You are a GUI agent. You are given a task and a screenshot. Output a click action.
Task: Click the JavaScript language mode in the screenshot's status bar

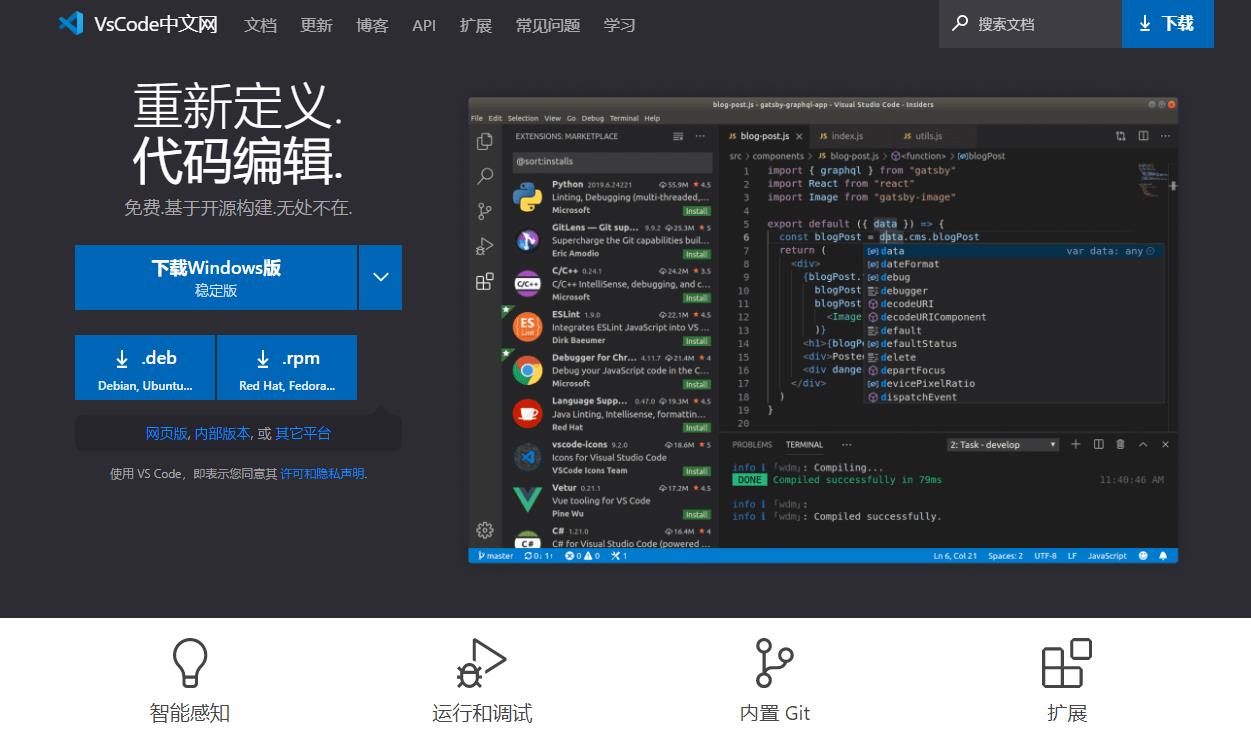(x=1107, y=556)
